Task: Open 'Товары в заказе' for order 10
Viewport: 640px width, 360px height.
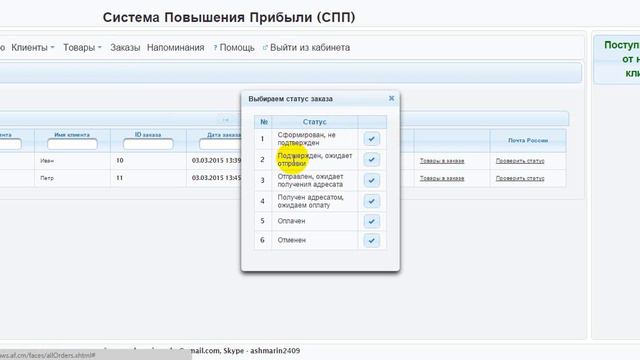Action: [x=442, y=161]
